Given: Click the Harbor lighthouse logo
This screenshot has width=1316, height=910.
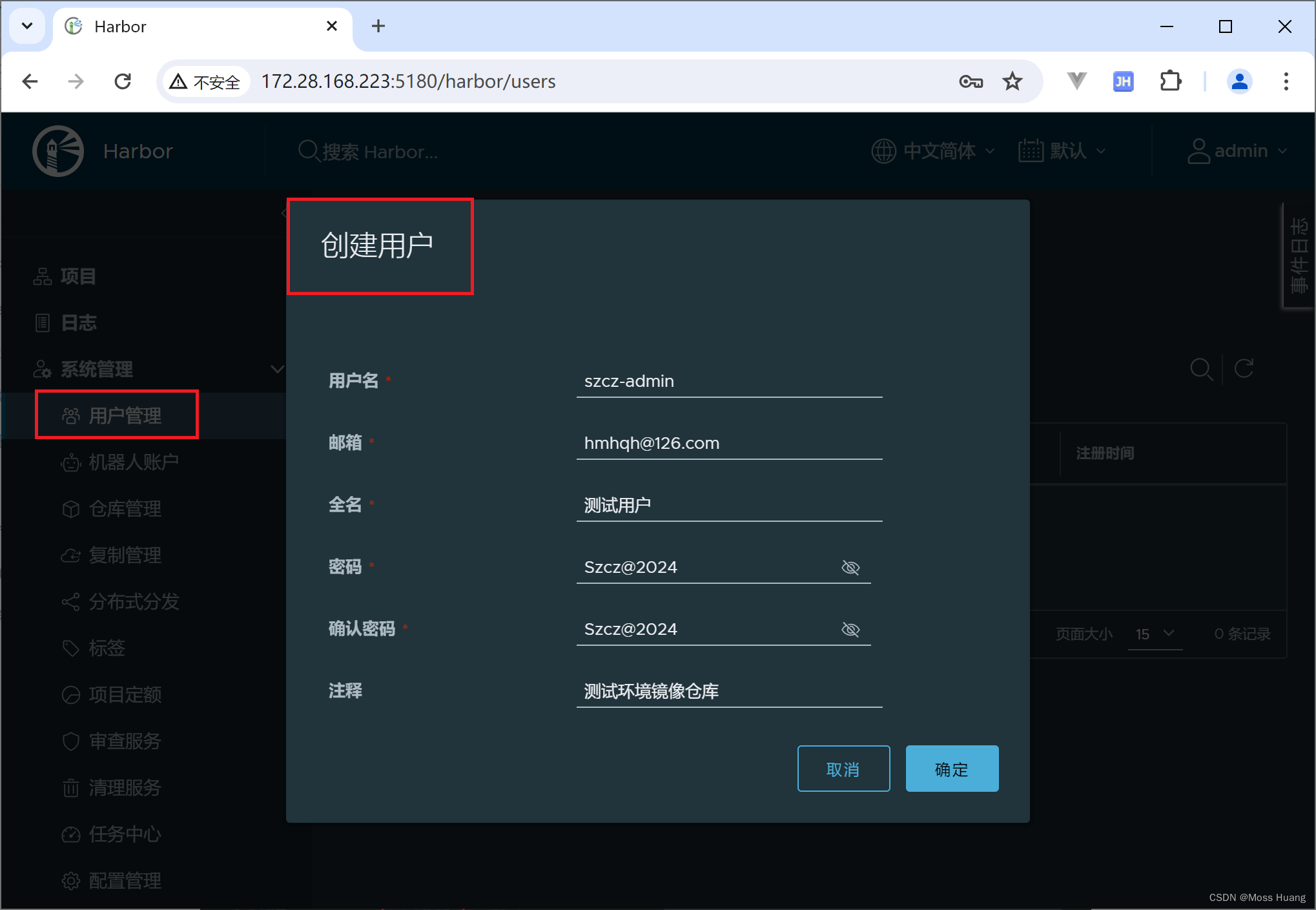Looking at the screenshot, I should pyautogui.click(x=58, y=151).
